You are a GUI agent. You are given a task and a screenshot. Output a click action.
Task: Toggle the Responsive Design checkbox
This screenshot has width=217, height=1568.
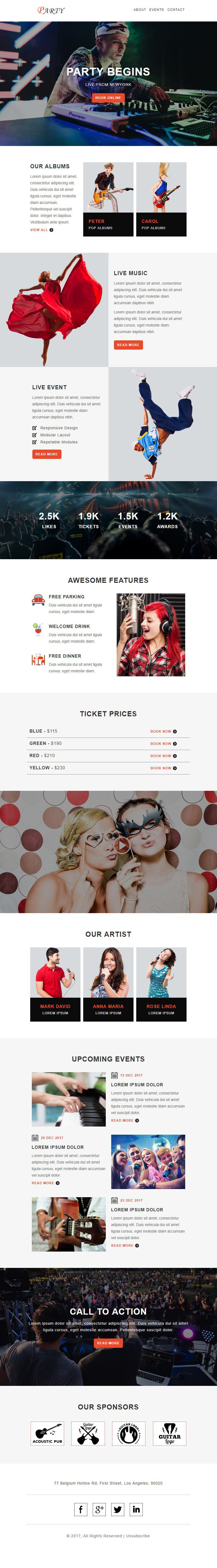pos(35,428)
